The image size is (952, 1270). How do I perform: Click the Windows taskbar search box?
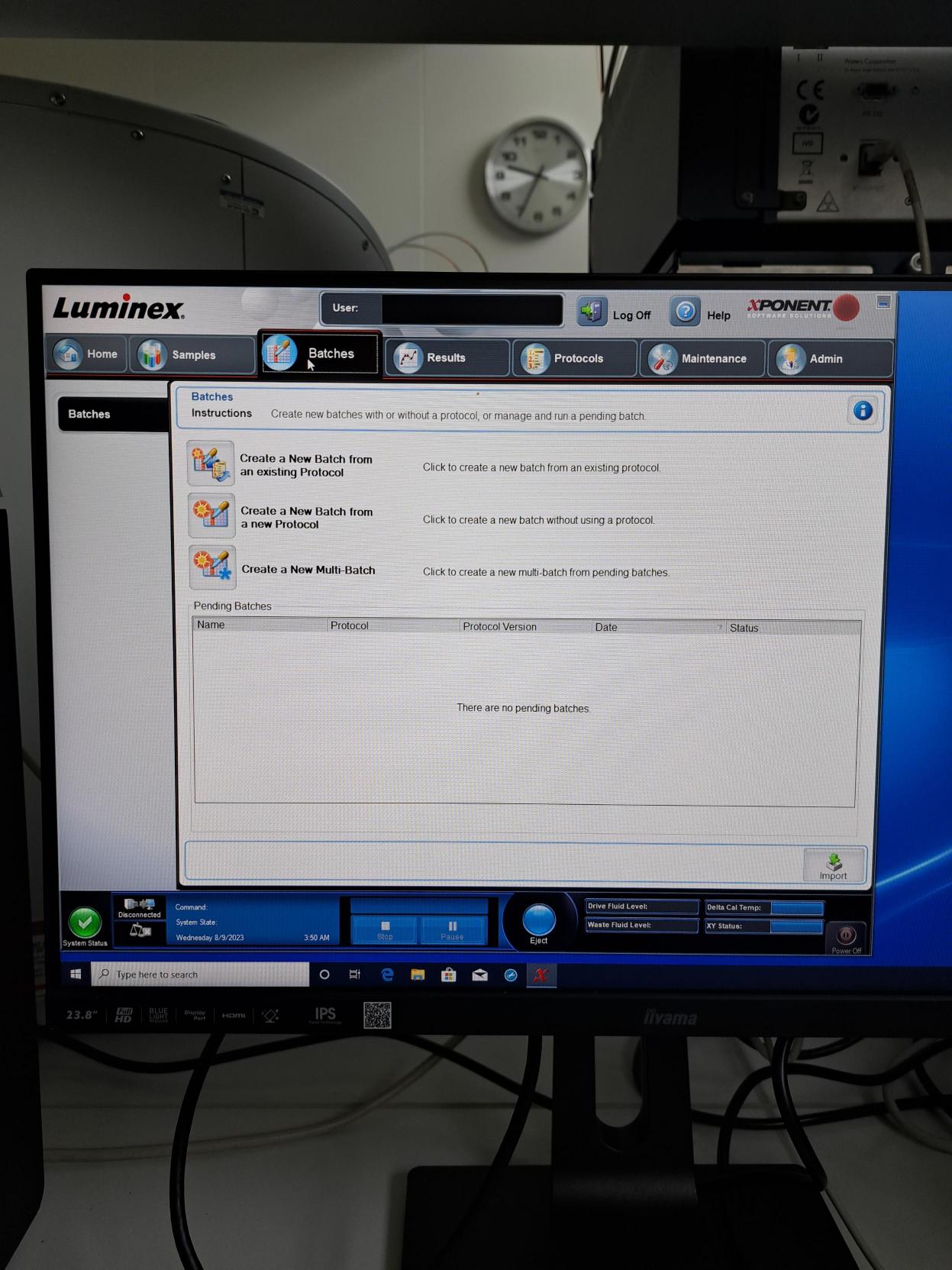pyautogui.click(x=200, y=974)
